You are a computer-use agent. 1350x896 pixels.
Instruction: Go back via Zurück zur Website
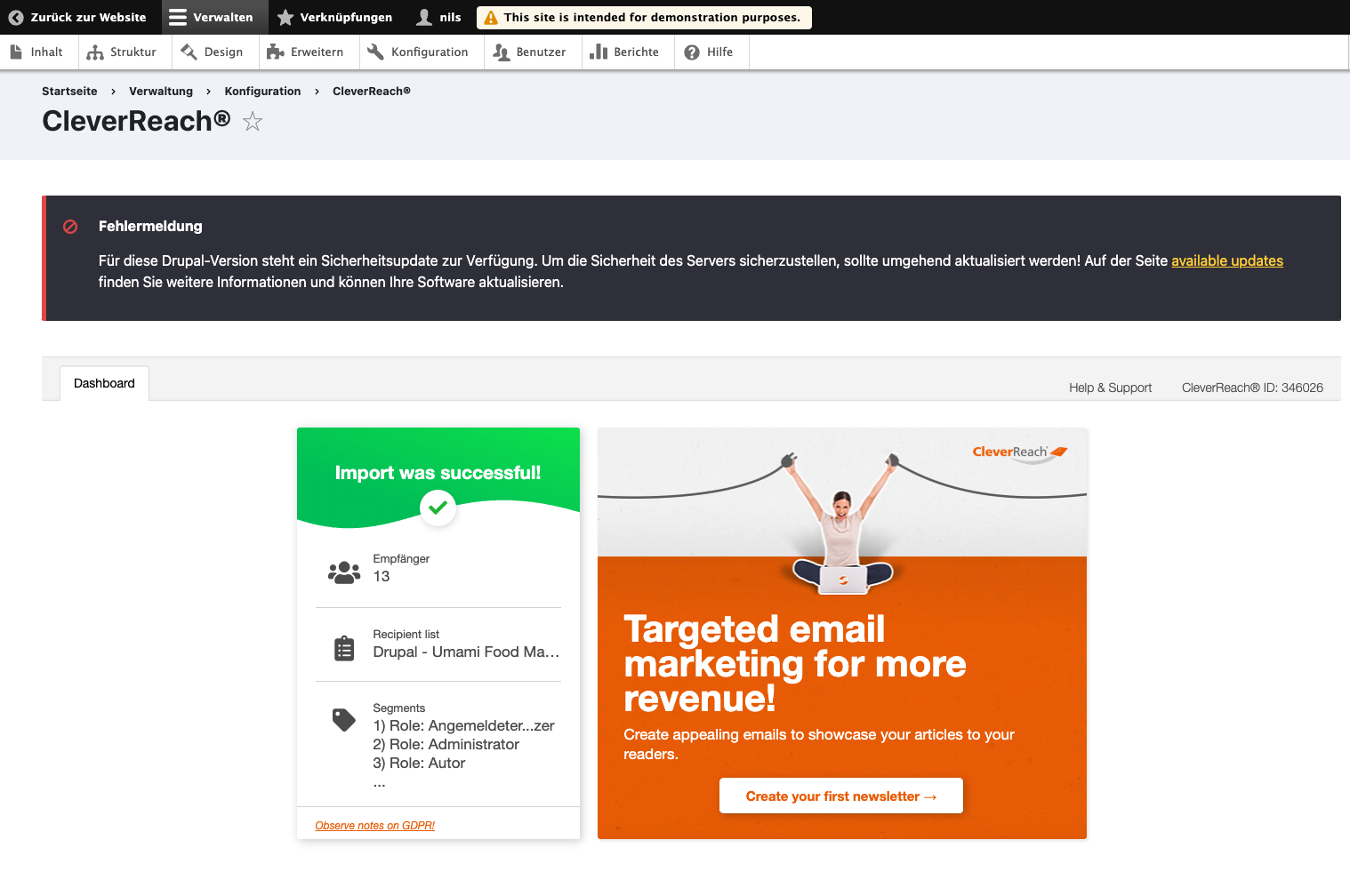pyautogui.click(x=81, y=17)
